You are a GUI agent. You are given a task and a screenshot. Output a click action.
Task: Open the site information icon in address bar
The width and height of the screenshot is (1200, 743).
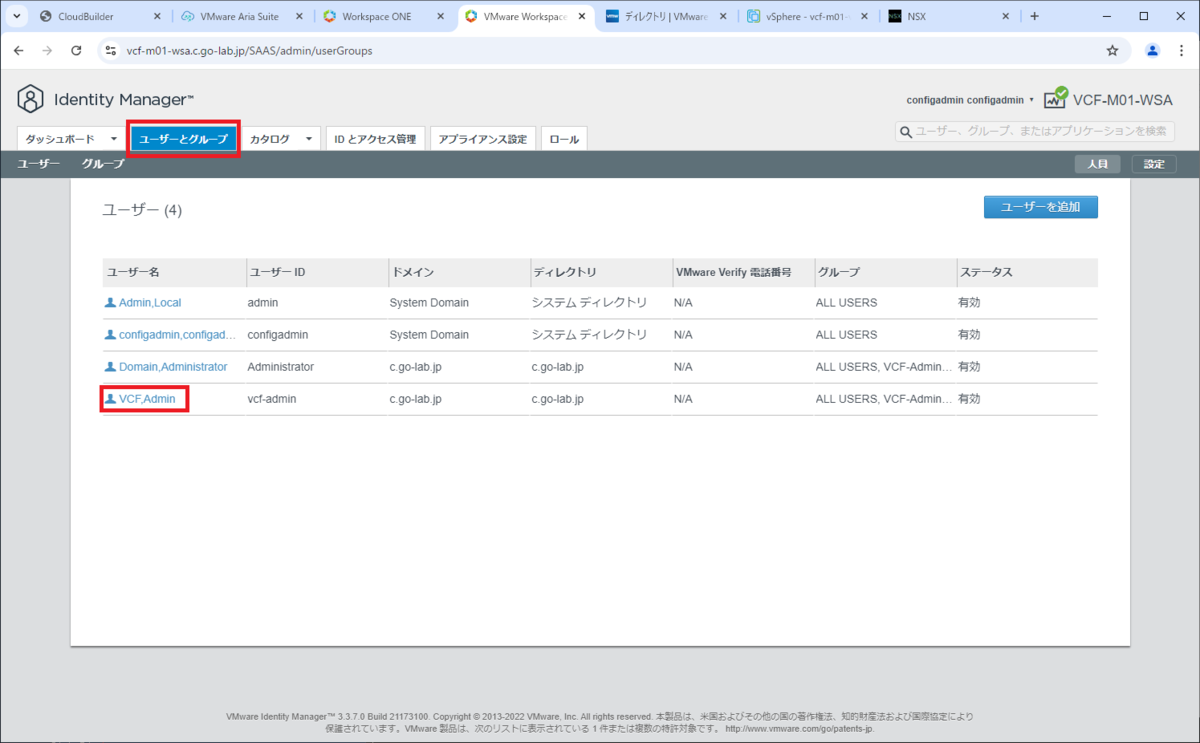coord(111,50)
